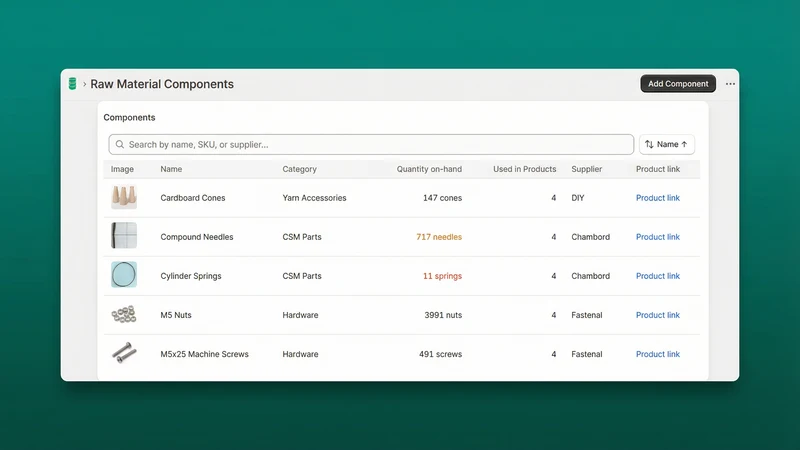Click the Cylinder Springs thumbnail image
The height and width of the screenshot is (450, 800).
click(x=124, y=274)
